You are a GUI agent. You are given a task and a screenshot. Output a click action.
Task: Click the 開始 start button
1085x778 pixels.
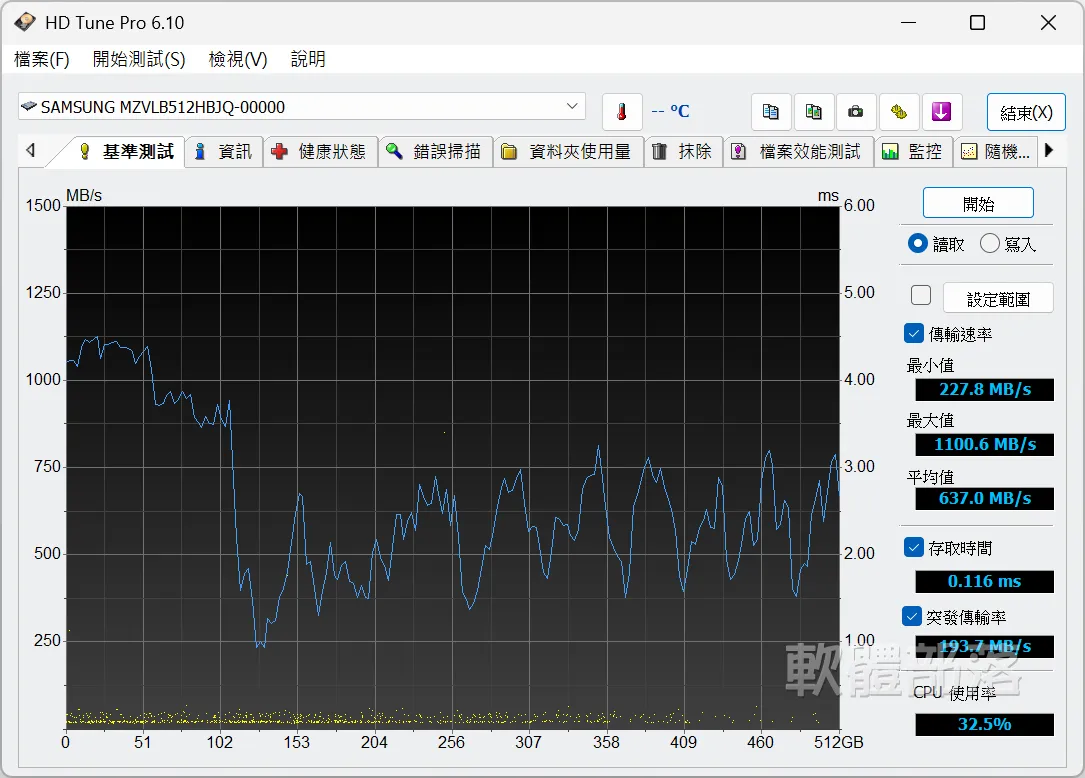point(978,203)
